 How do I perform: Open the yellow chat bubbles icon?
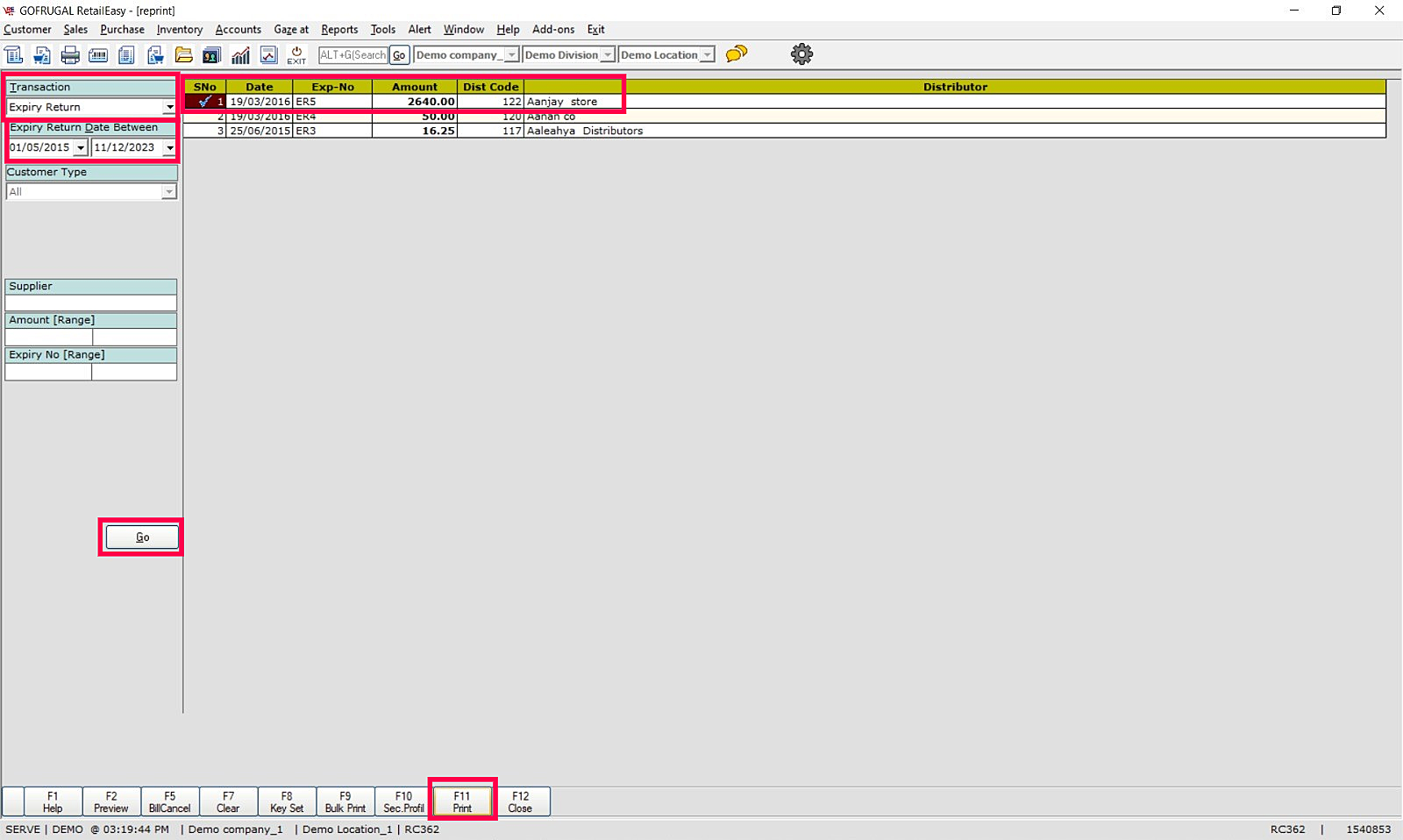click(737, 54)
